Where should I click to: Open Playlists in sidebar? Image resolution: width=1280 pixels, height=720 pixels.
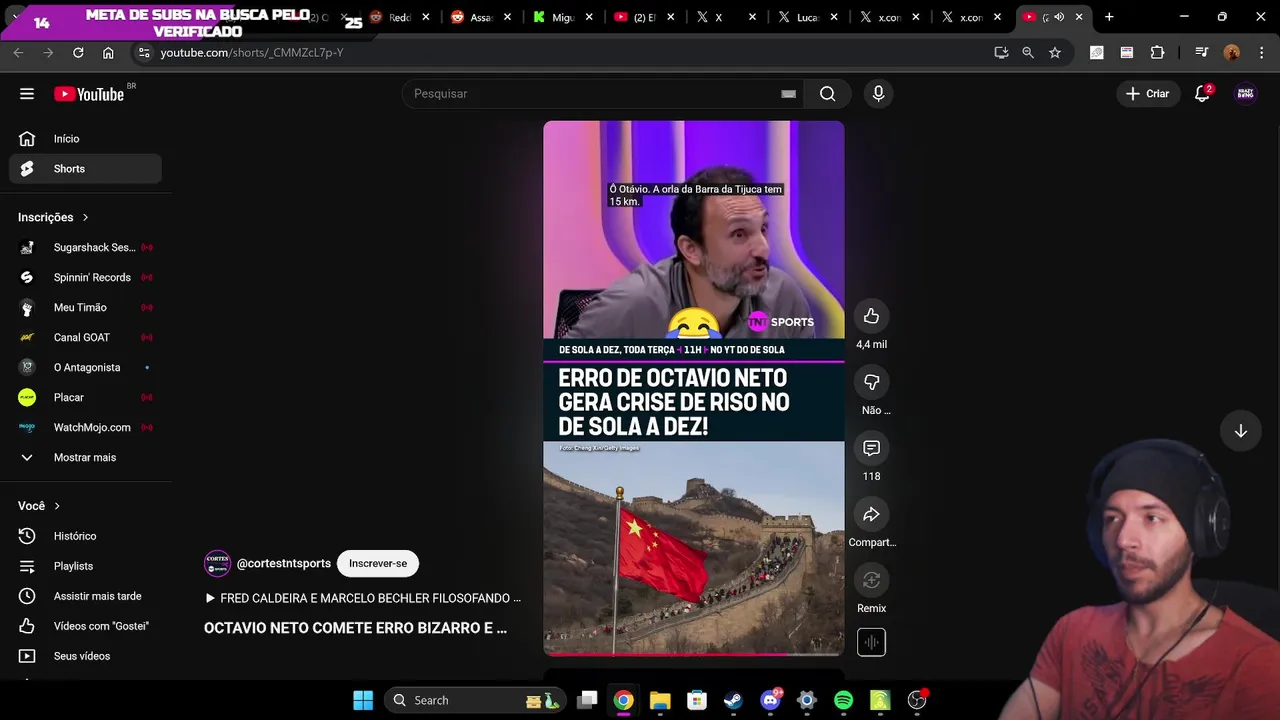(x=85, y=566)
